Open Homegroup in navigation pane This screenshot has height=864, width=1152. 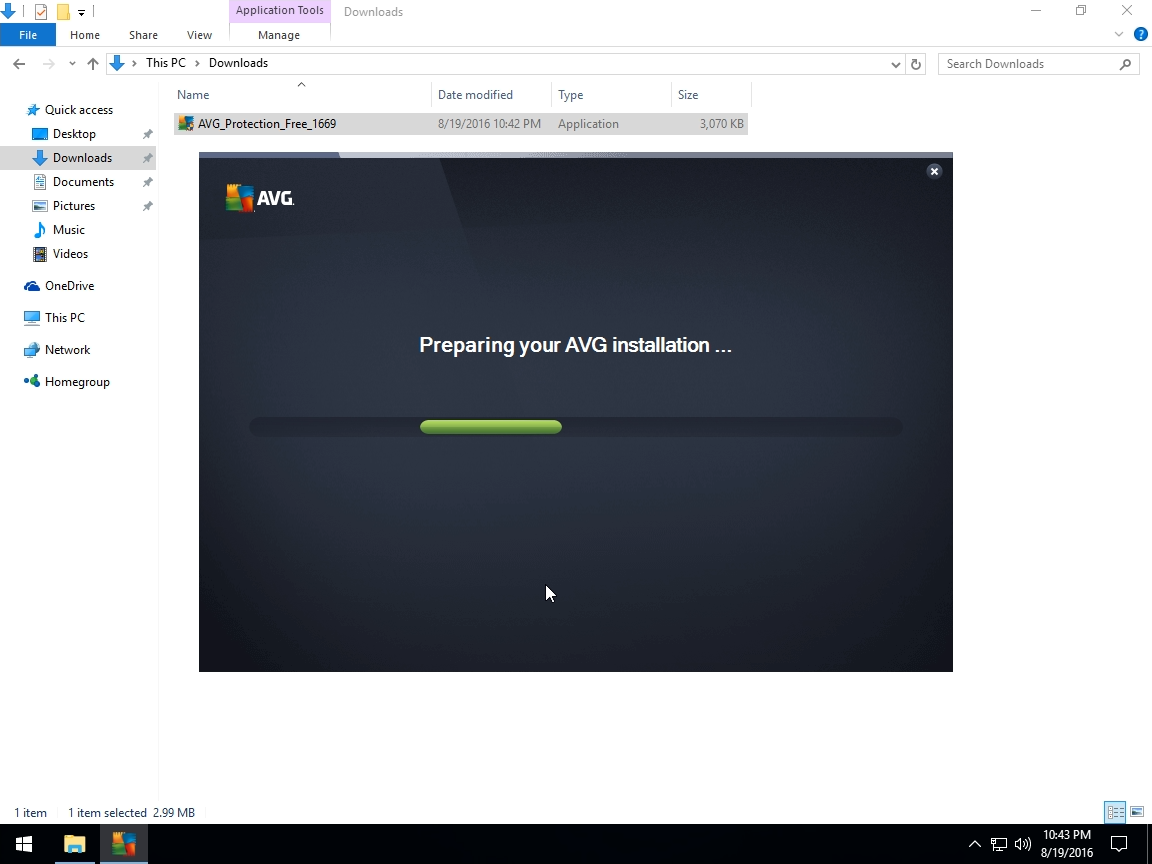(x=77, y=382)
